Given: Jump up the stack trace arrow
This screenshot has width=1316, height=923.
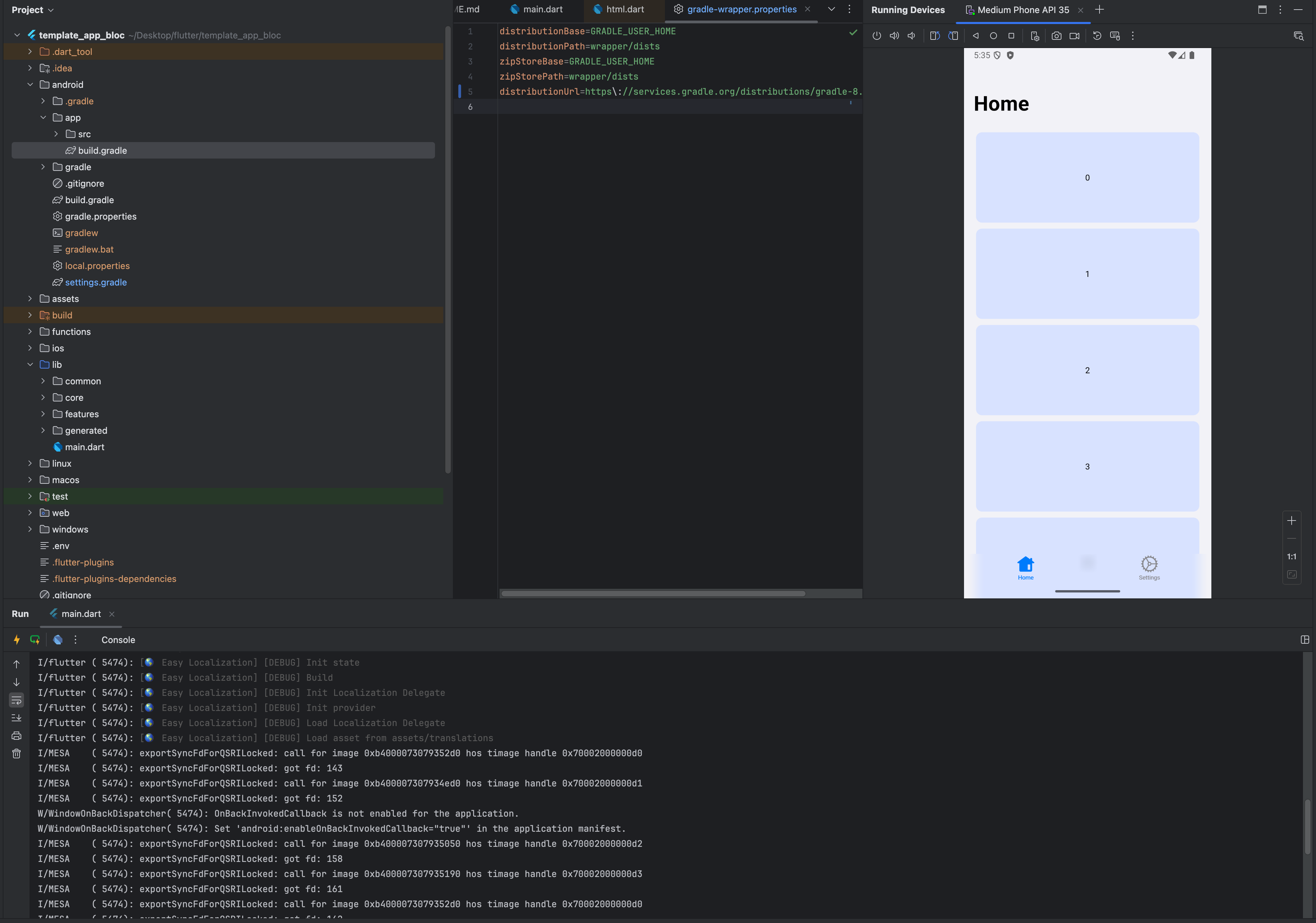Looking at the screenshot, I should pos(16,664).
